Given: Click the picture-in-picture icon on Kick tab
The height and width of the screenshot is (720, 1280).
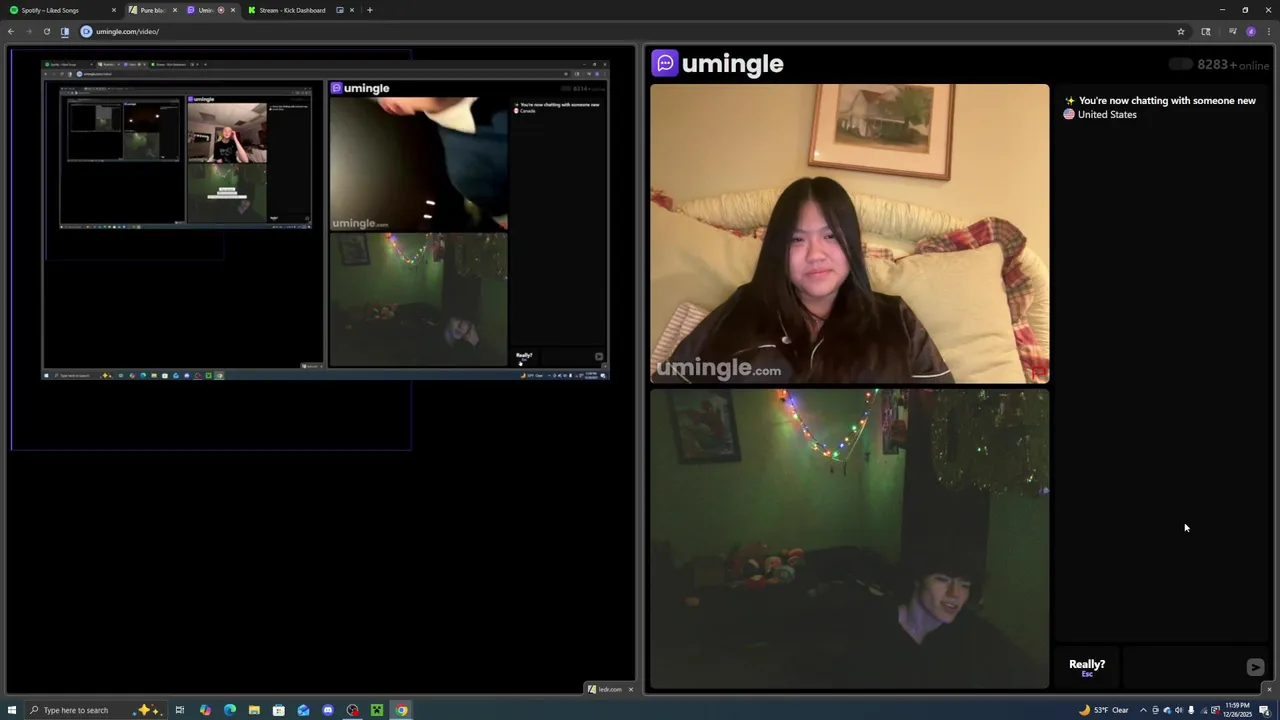Looking at the screenshot, I should tap(340, 10).
